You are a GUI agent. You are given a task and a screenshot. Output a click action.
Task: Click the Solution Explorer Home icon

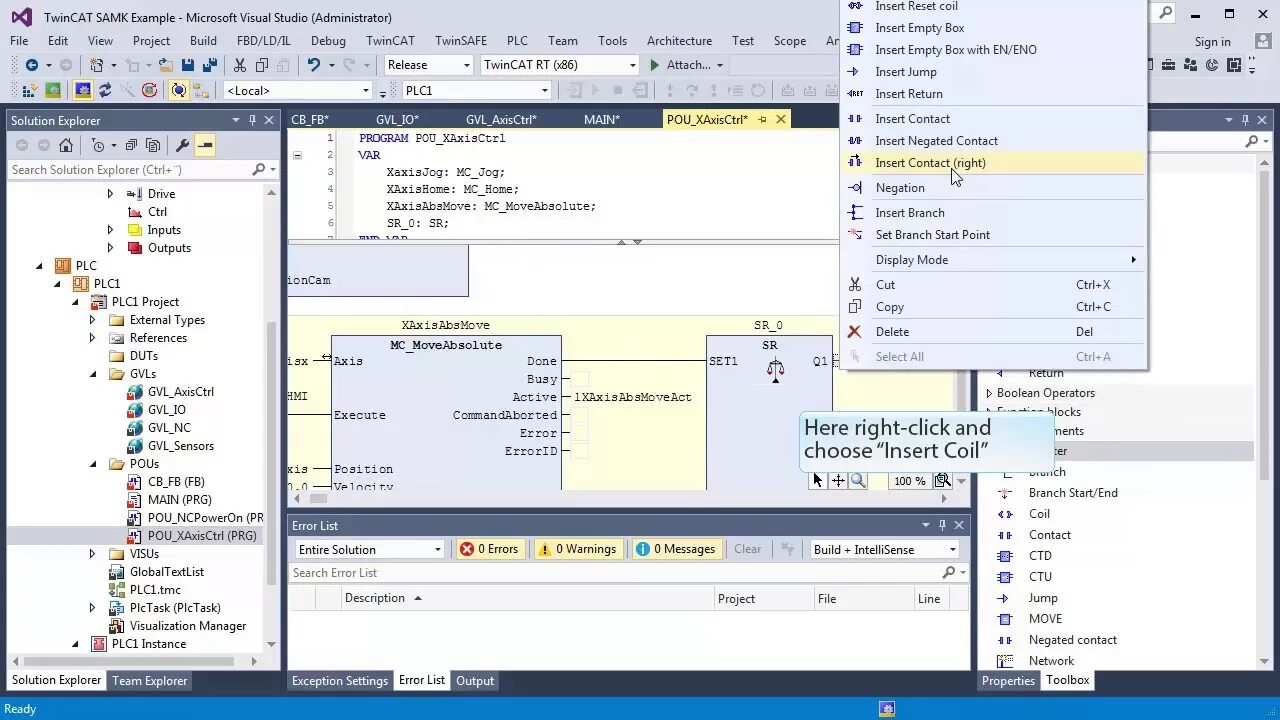click(x=65, y=145)
